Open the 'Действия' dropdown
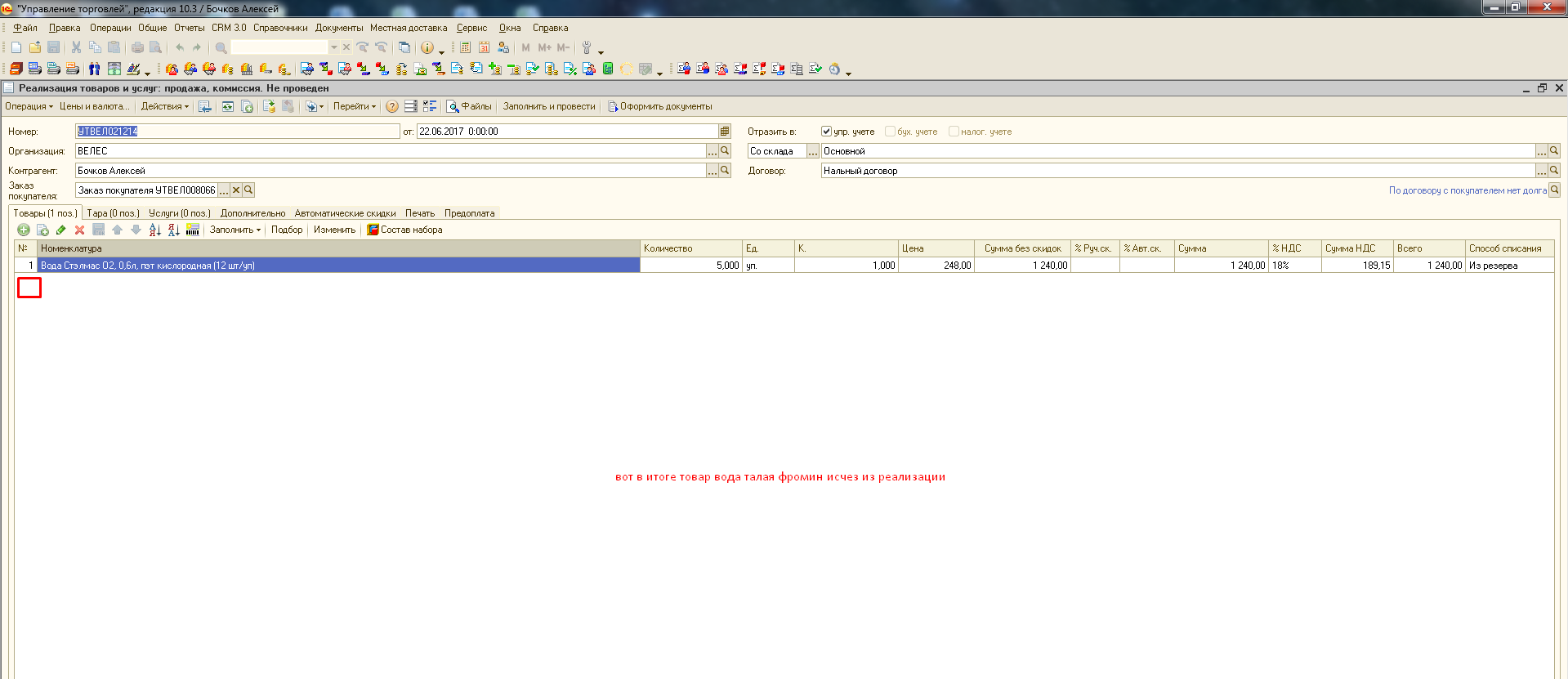The width and height of the screenshot is (1568, 679). click(x=164, y=107)
